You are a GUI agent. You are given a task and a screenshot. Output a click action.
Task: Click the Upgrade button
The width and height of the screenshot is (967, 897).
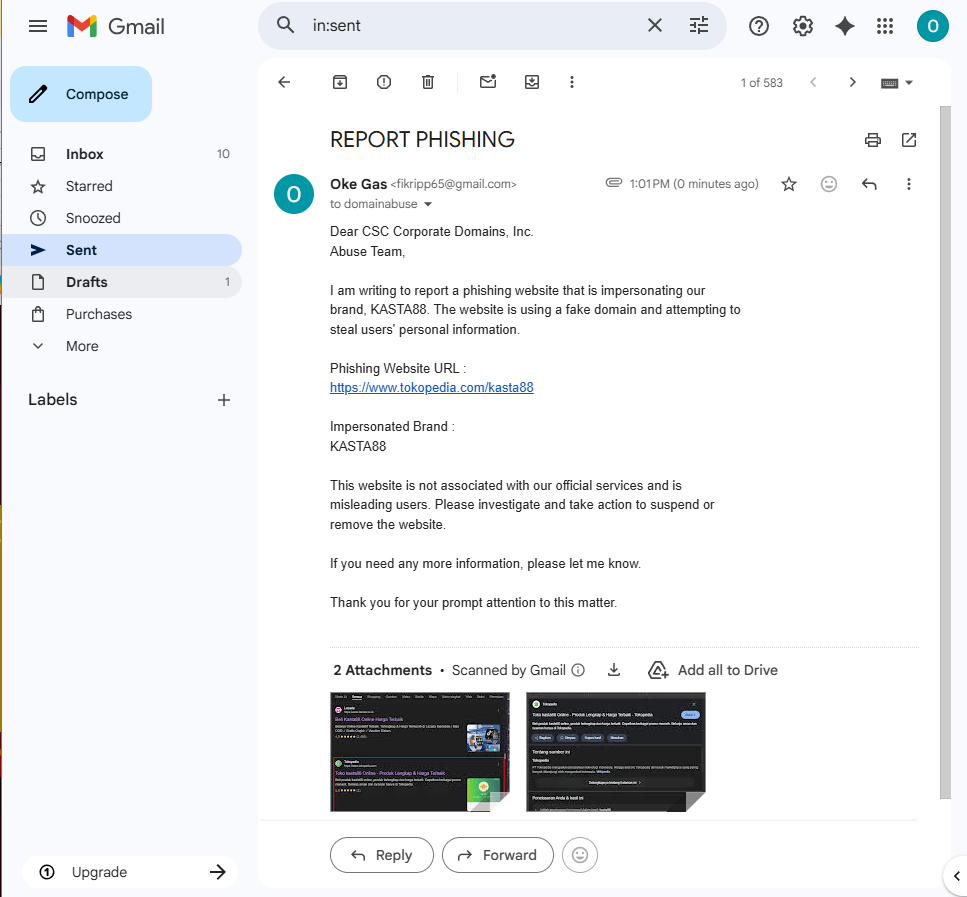tap(130, 872)
